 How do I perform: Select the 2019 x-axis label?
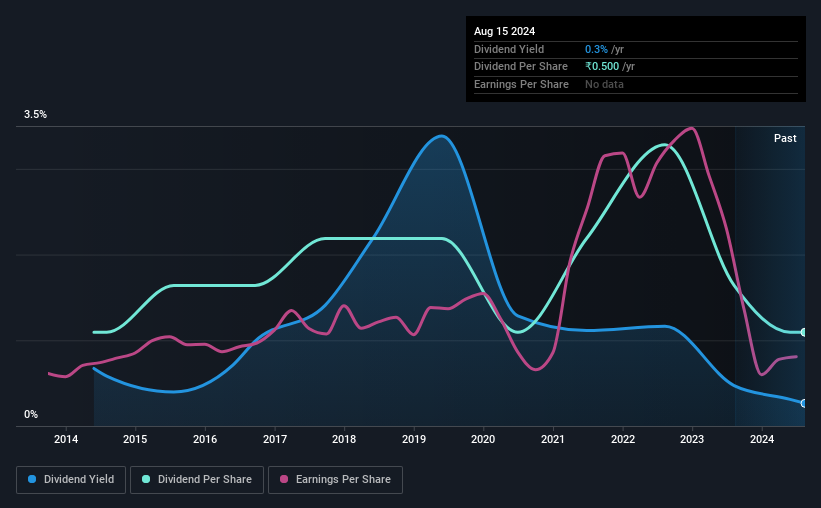pyautogui.click(x=414, y=439)
